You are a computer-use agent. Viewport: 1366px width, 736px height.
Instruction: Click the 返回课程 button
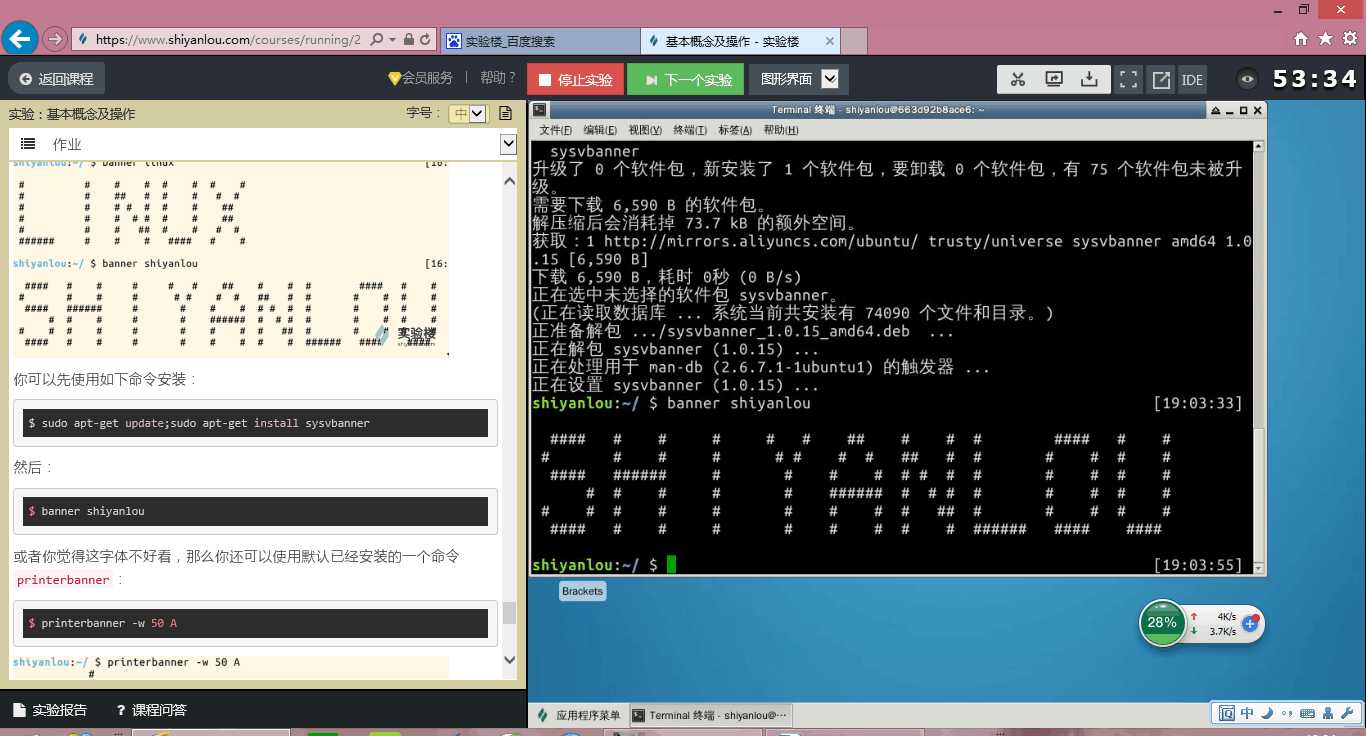point(57,79)
